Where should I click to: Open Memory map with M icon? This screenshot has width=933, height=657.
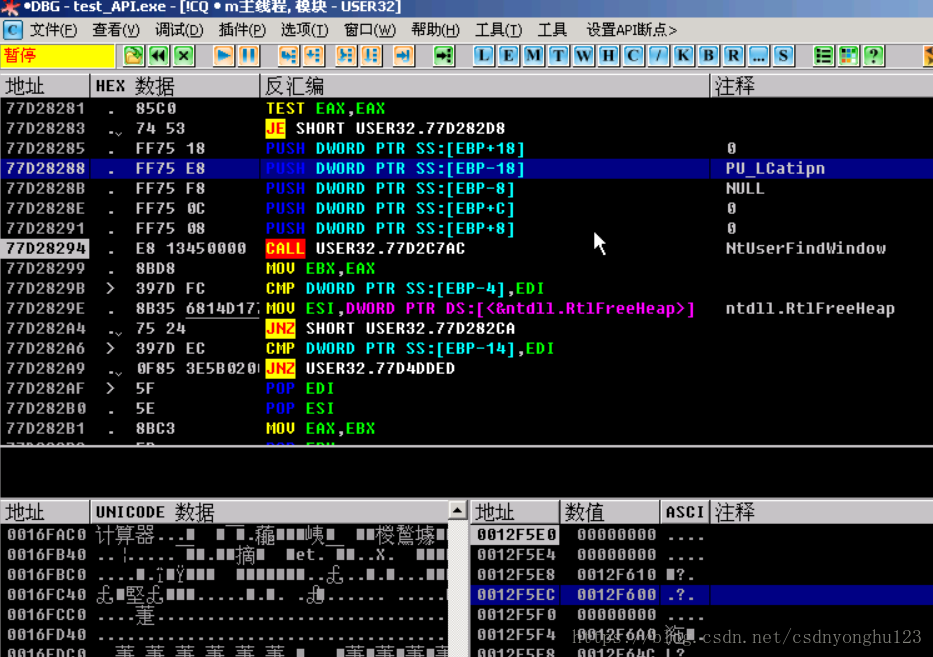tap(533, 56)
